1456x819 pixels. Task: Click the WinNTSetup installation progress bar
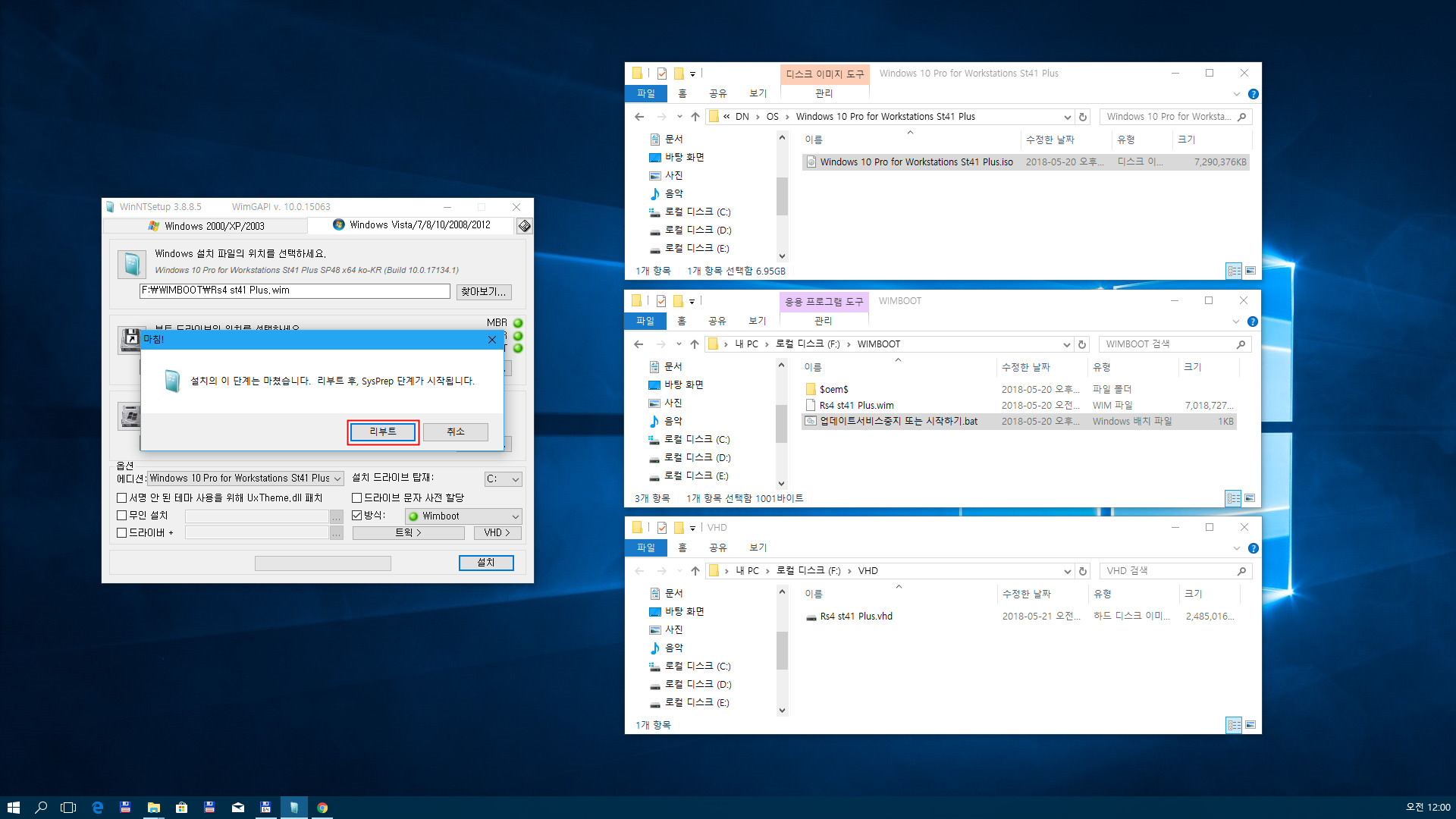[323, 563]
